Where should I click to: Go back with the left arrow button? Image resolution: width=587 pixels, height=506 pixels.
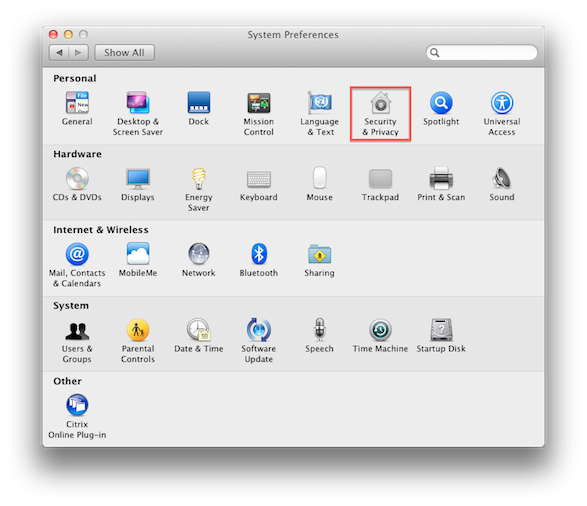(x=59, y=52)
